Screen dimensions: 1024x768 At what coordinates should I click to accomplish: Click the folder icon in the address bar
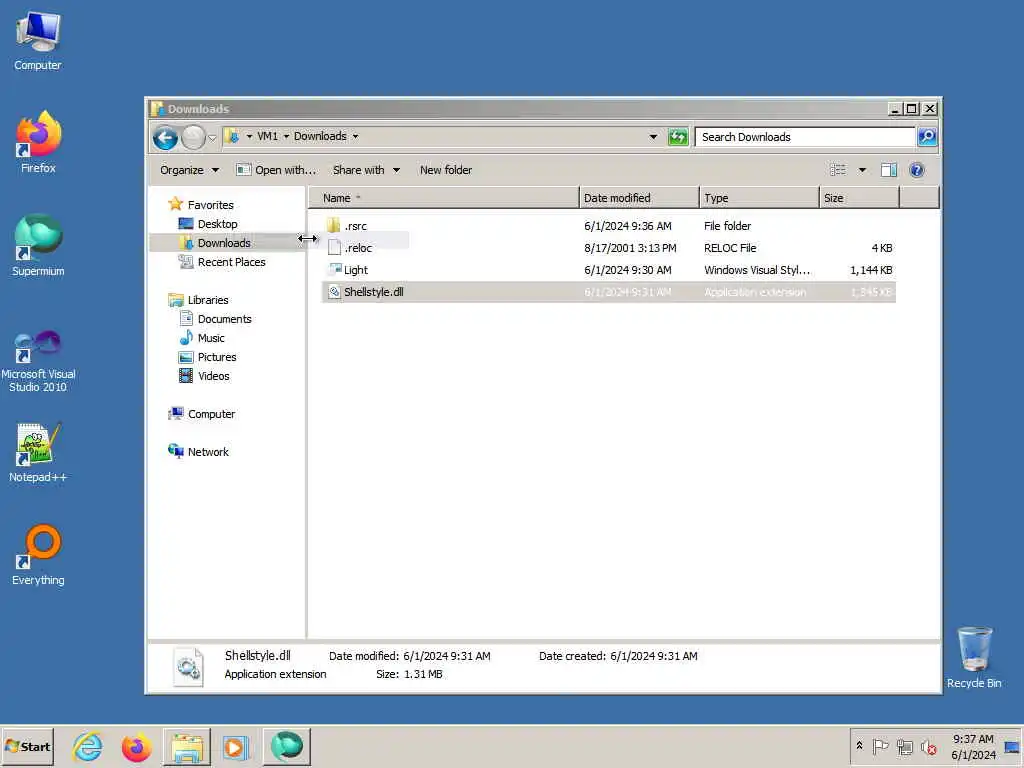[232, 136]
